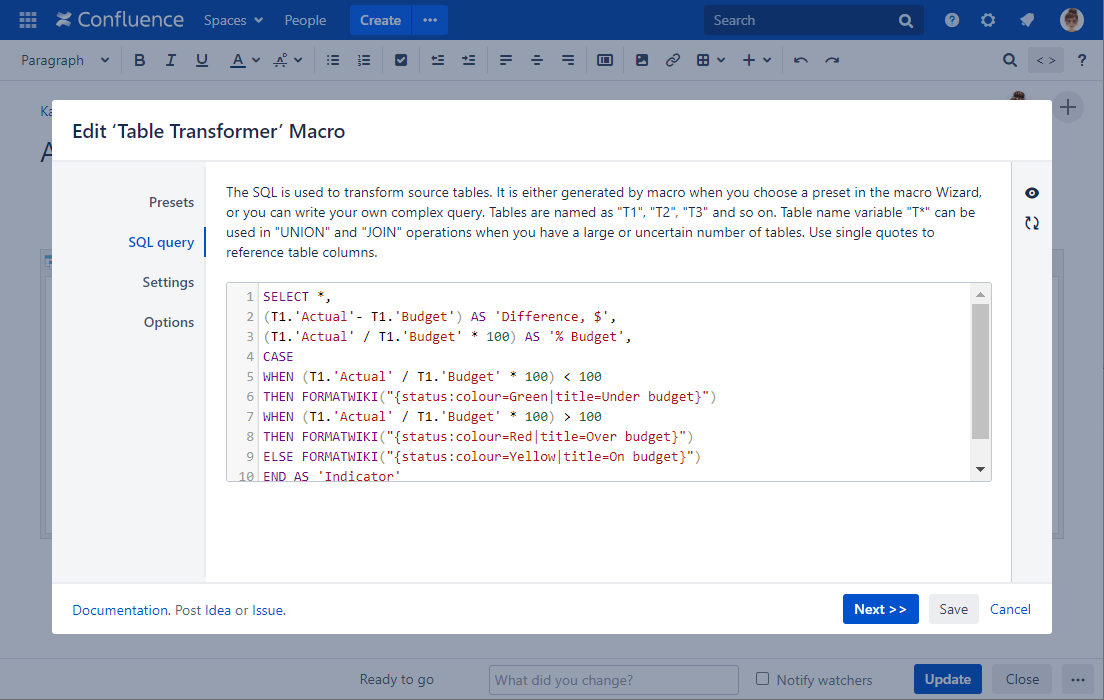Switch to the Presets tab
Viewport: 1104px width, 700px height.
pyautogui.click(x=171, y=202)
